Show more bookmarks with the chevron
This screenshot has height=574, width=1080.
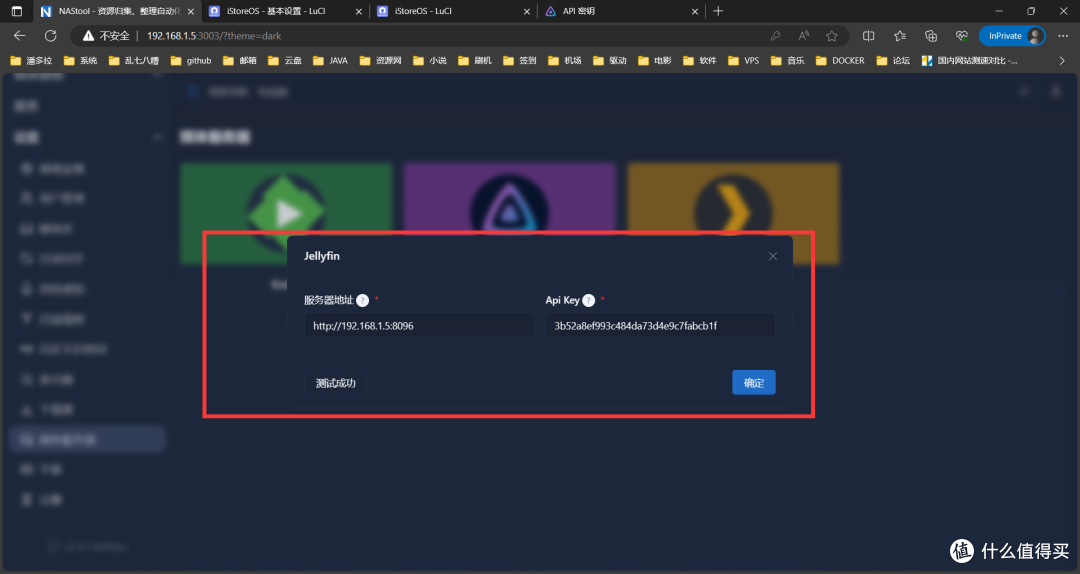point(1062,61)
